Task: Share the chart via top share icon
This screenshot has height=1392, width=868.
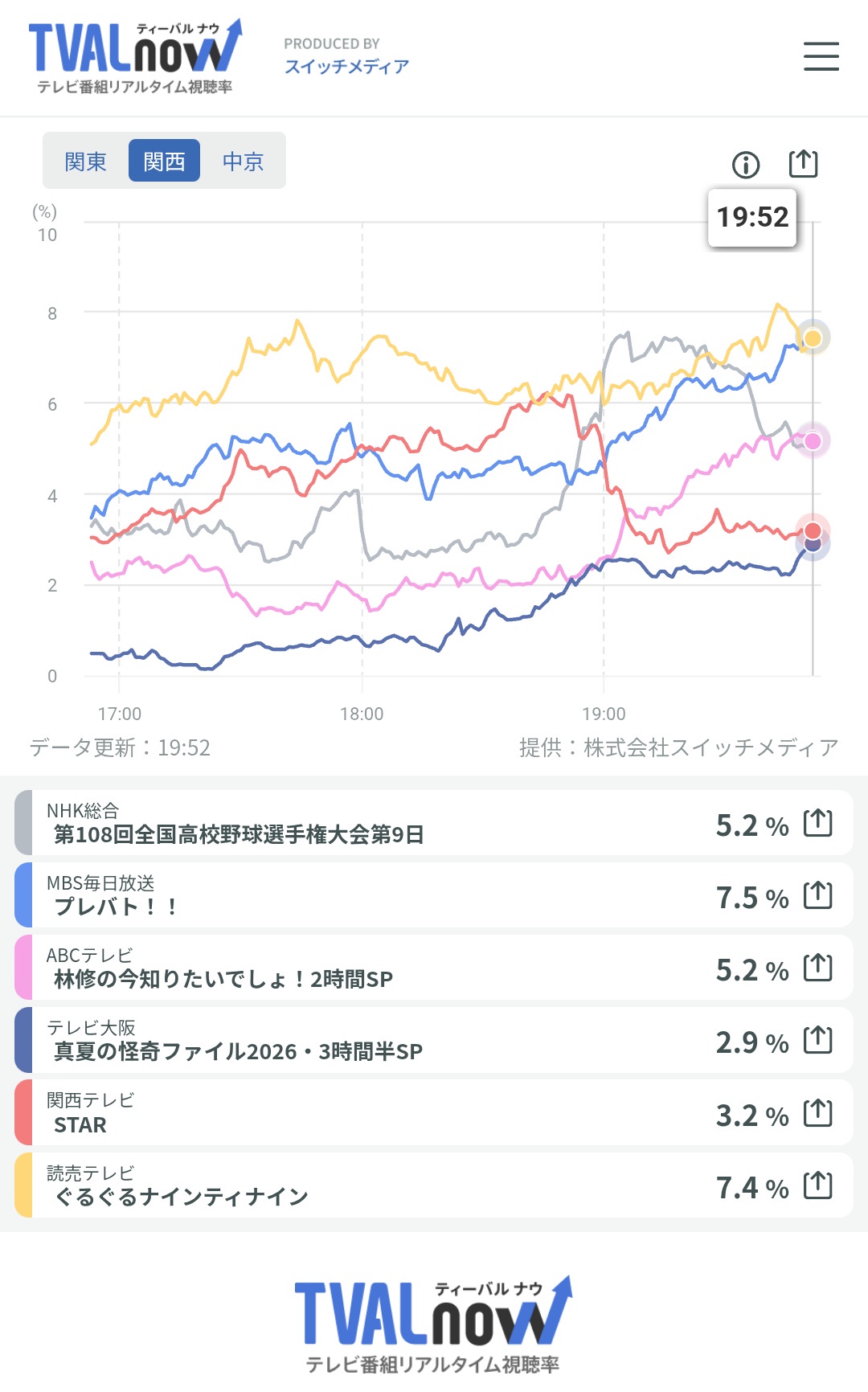Action: pyautogui.click(x=803, y=163)
